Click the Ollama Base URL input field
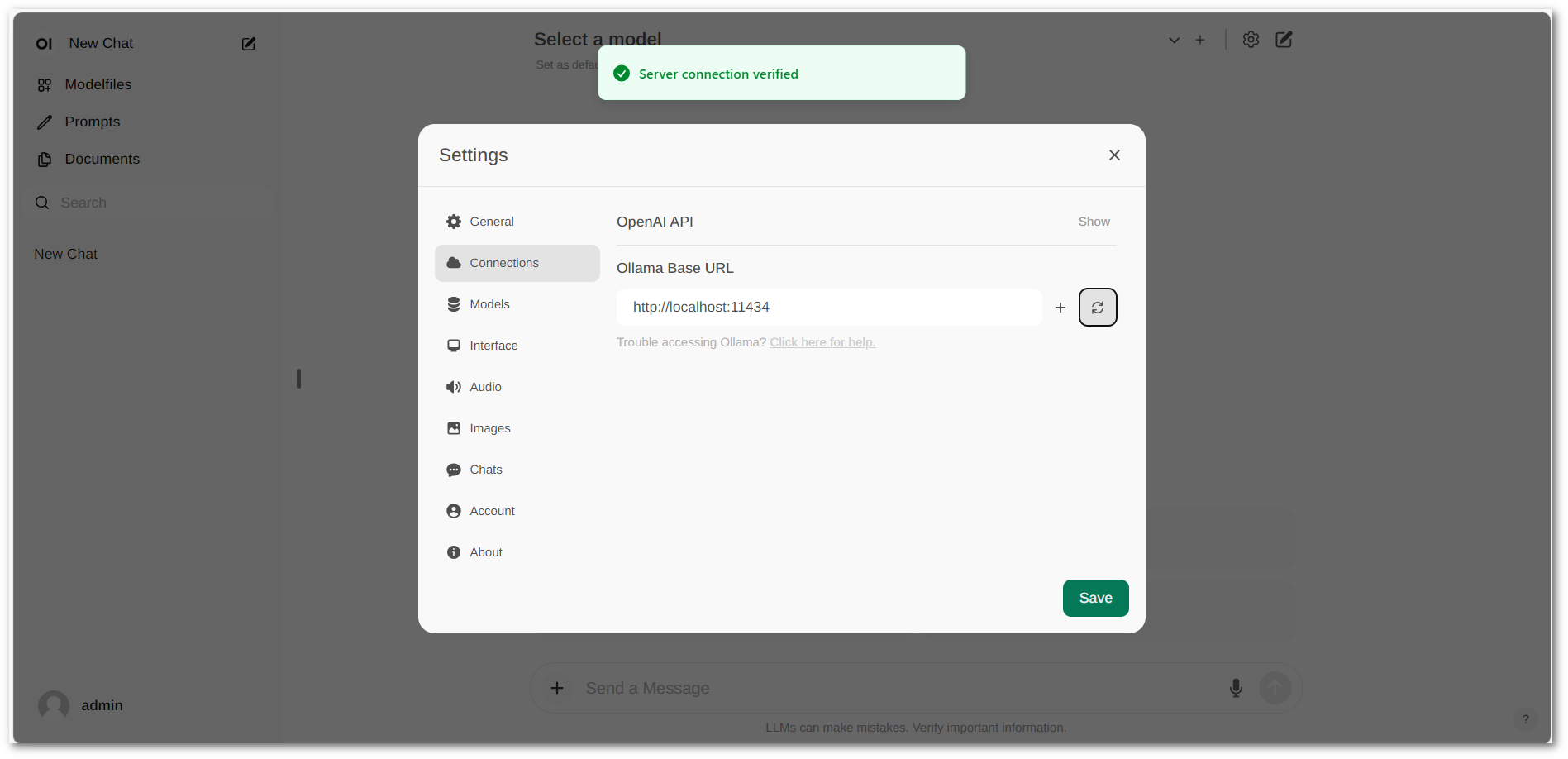 pyautogui.click(x=828, y=307)
